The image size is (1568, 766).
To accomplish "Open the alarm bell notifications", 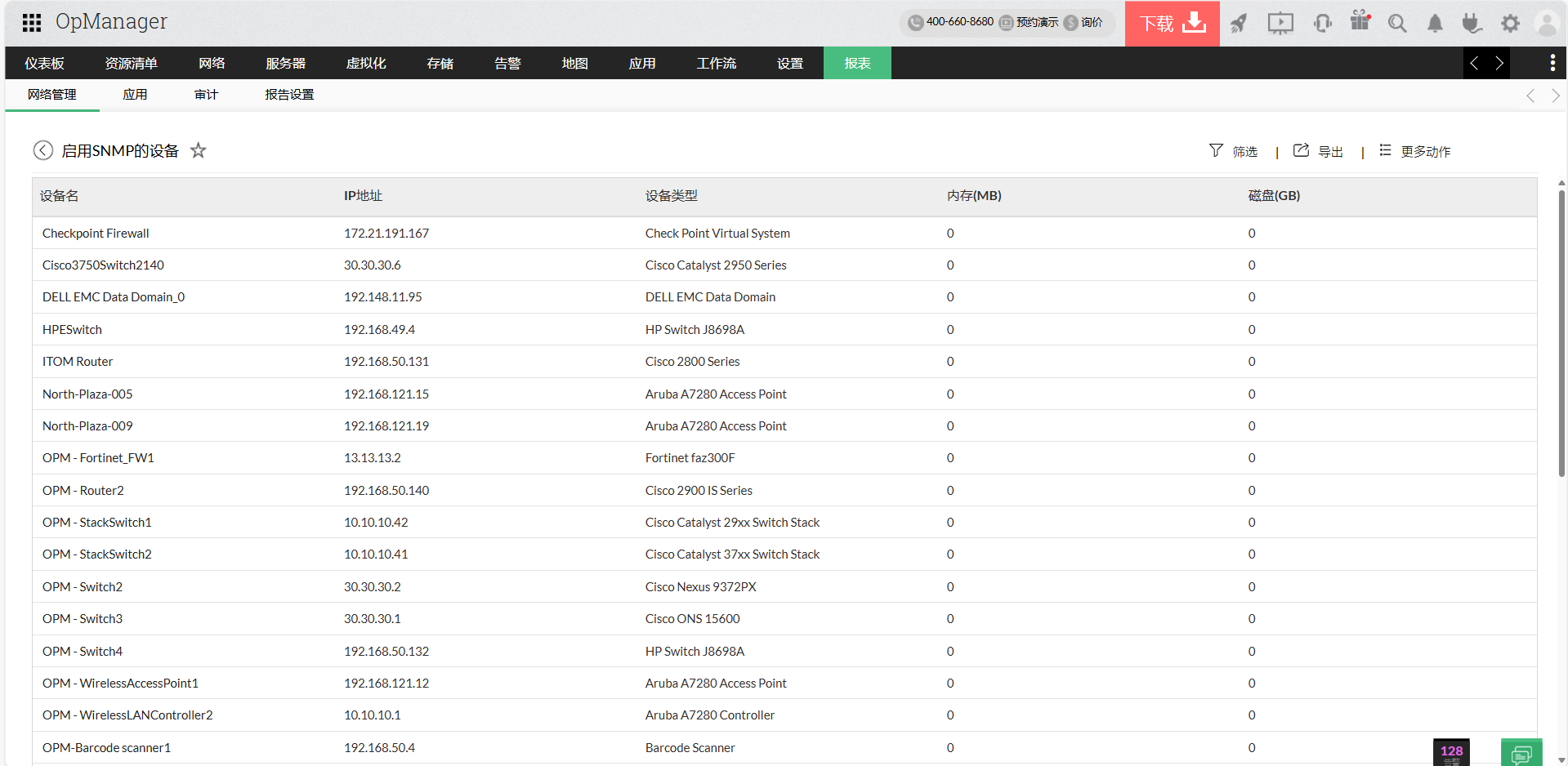I will click(1435, 24).
